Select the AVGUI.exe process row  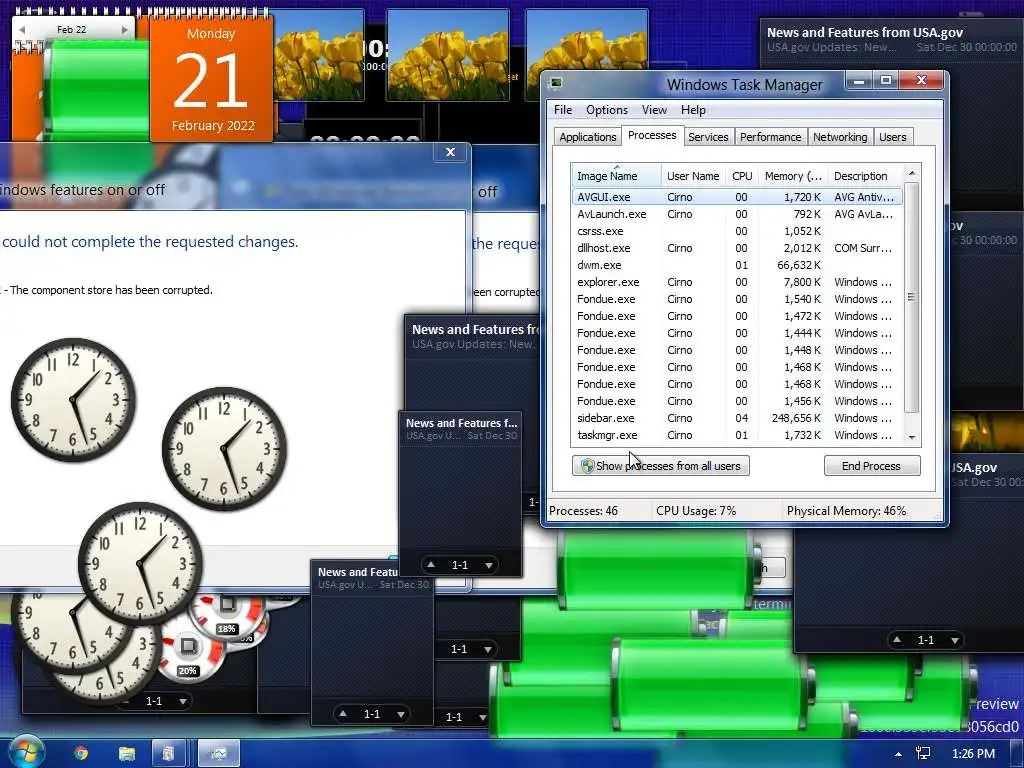coord(737,197)
